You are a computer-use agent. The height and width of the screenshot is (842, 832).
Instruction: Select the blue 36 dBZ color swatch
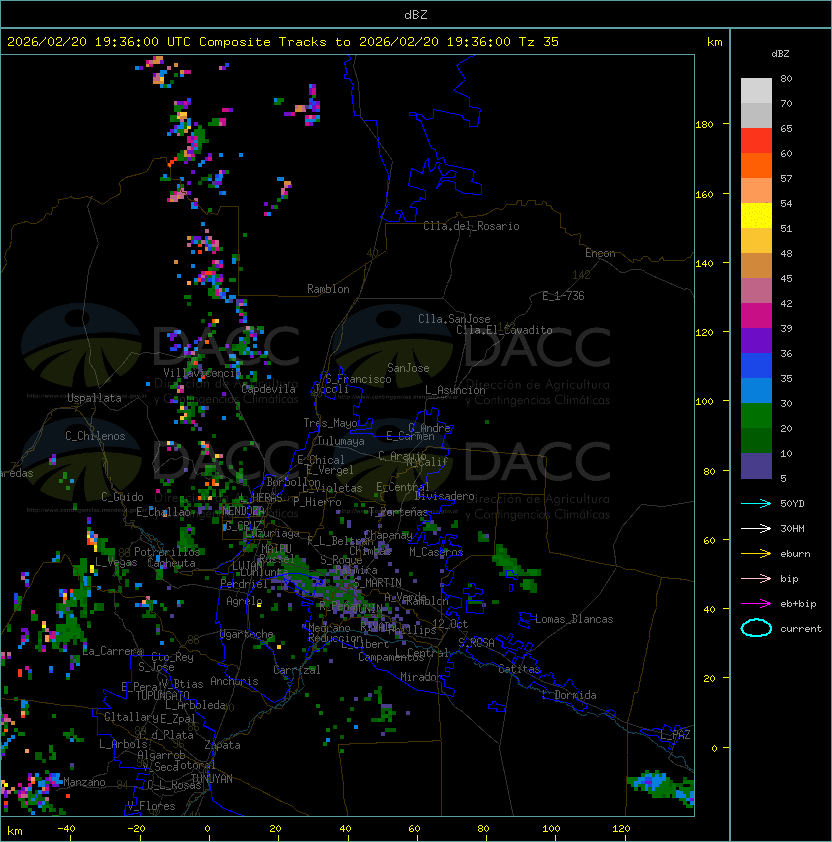[x=756, y=366]
